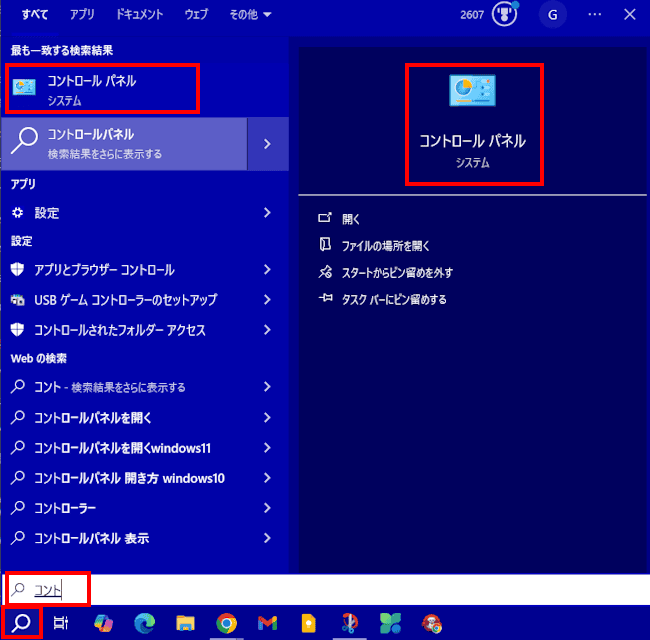Image resolution: width=650 pixels, height=640 pixels.
Task: Click 開く to open Control Panel
Action: 351,219
